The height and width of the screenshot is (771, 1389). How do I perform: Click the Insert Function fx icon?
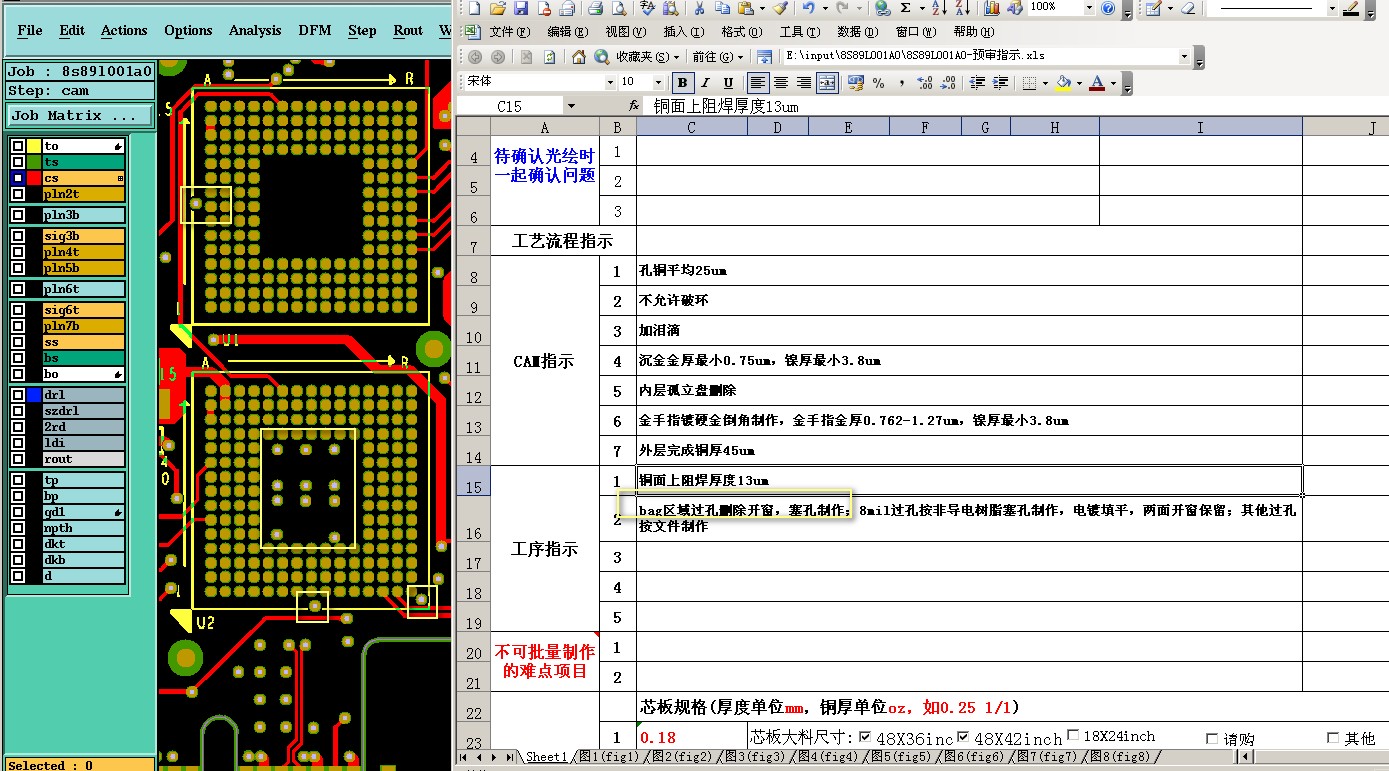pos(634,106)
